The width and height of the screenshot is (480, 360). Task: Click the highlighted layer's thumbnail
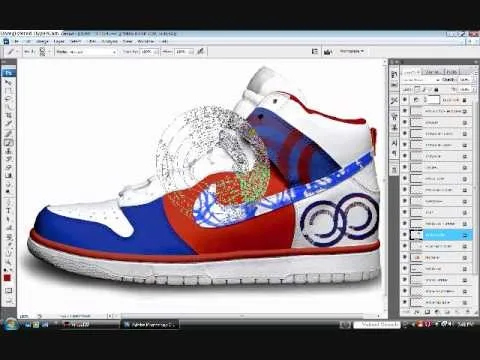[x=416, y=235]
